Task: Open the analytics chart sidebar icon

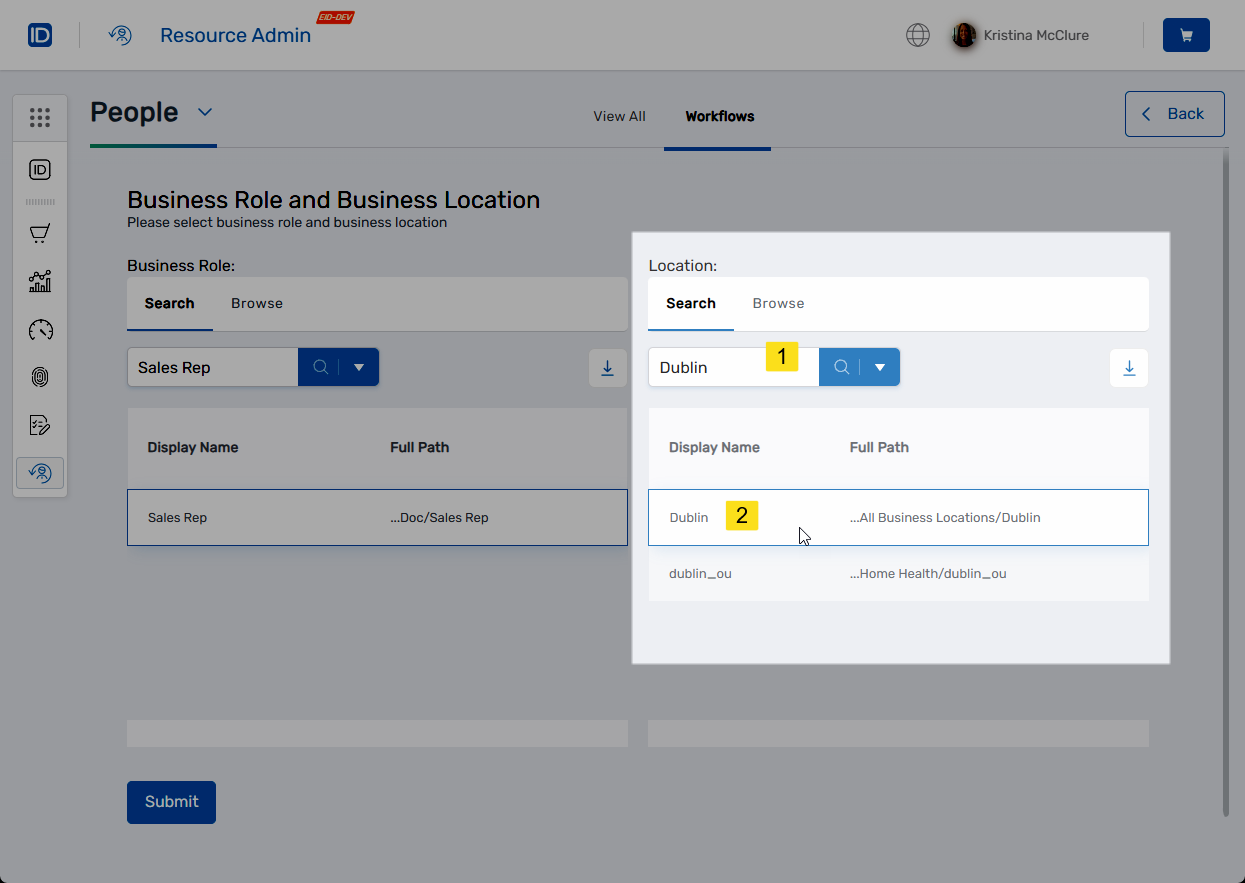Action: tap(40, 281)
